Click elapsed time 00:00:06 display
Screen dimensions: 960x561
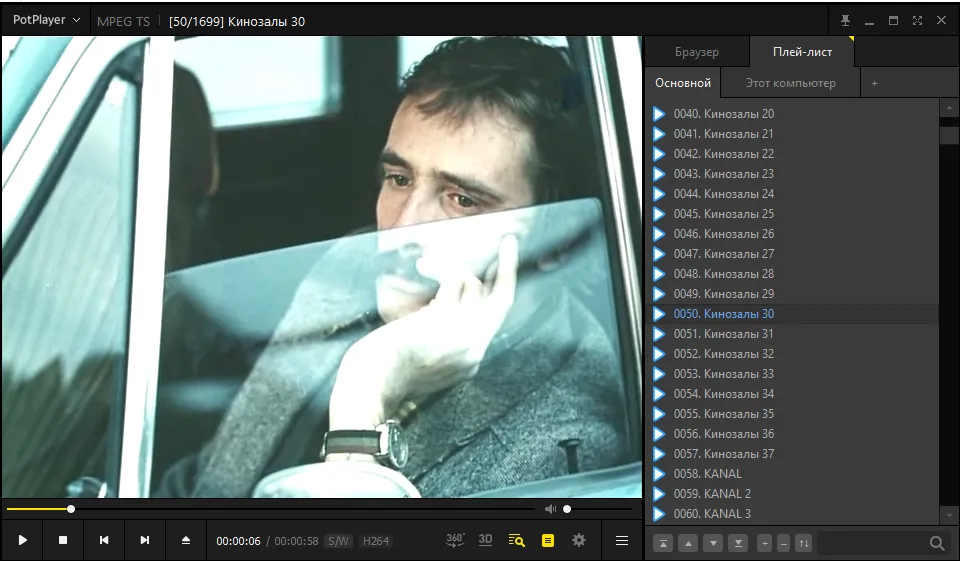[x=238, y=541]
